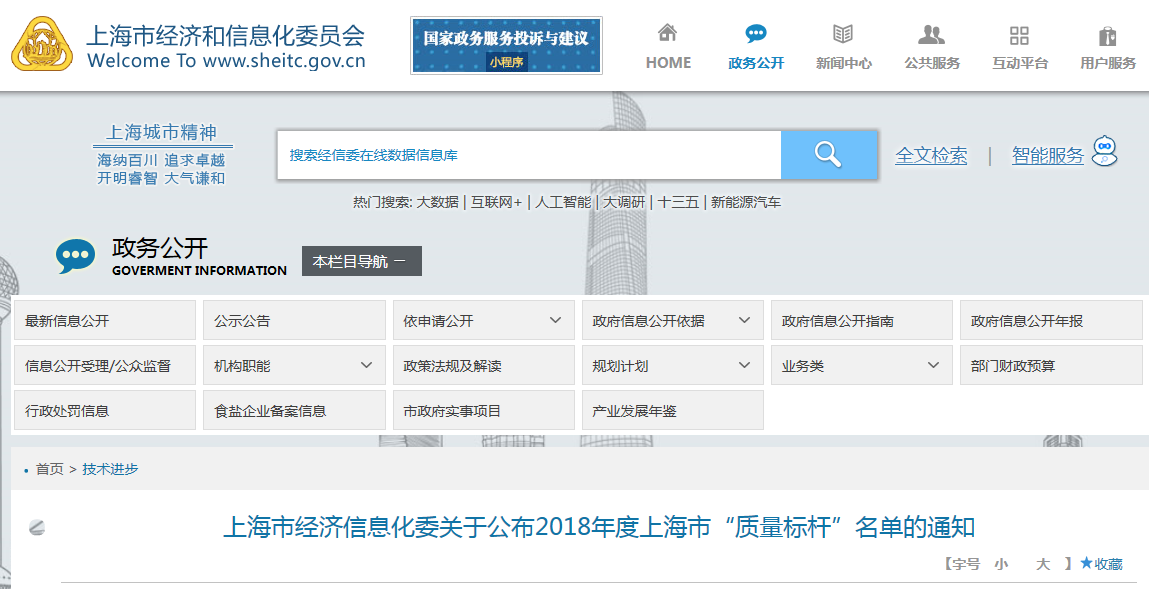Open the 互动平台 grid icon
This screenshot has width=1149, height=589.
[1019, 36]
